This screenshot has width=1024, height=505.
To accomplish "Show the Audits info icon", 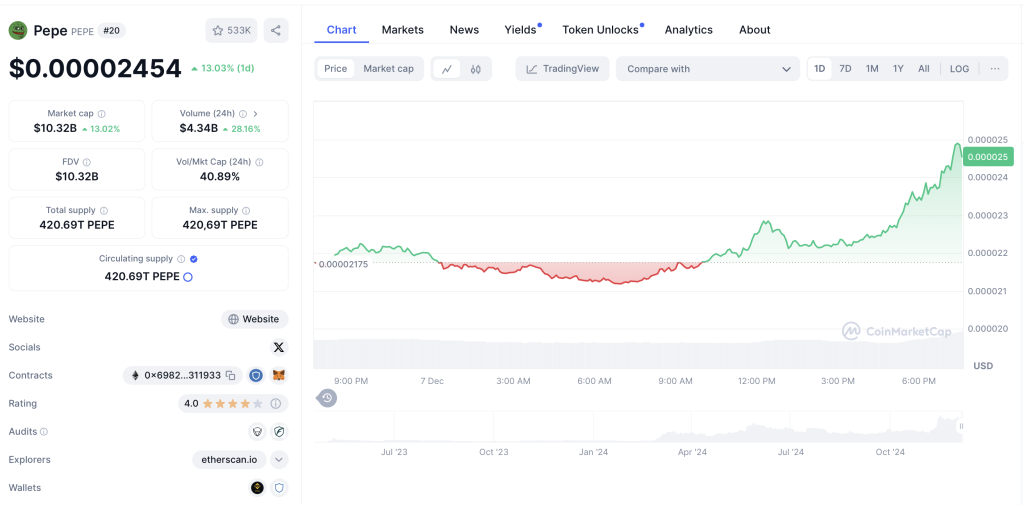I will (x=44, y=432).
